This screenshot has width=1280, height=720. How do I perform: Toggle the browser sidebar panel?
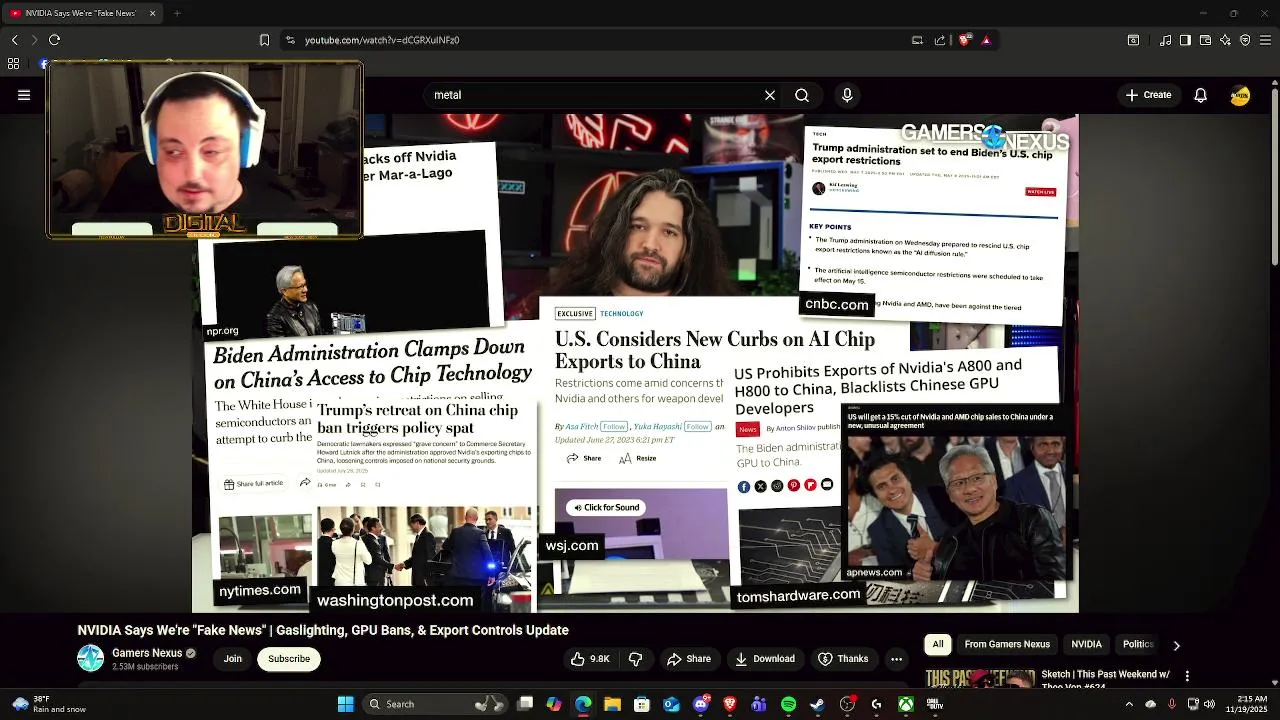pyautogui.click(x=1185, y=40)
